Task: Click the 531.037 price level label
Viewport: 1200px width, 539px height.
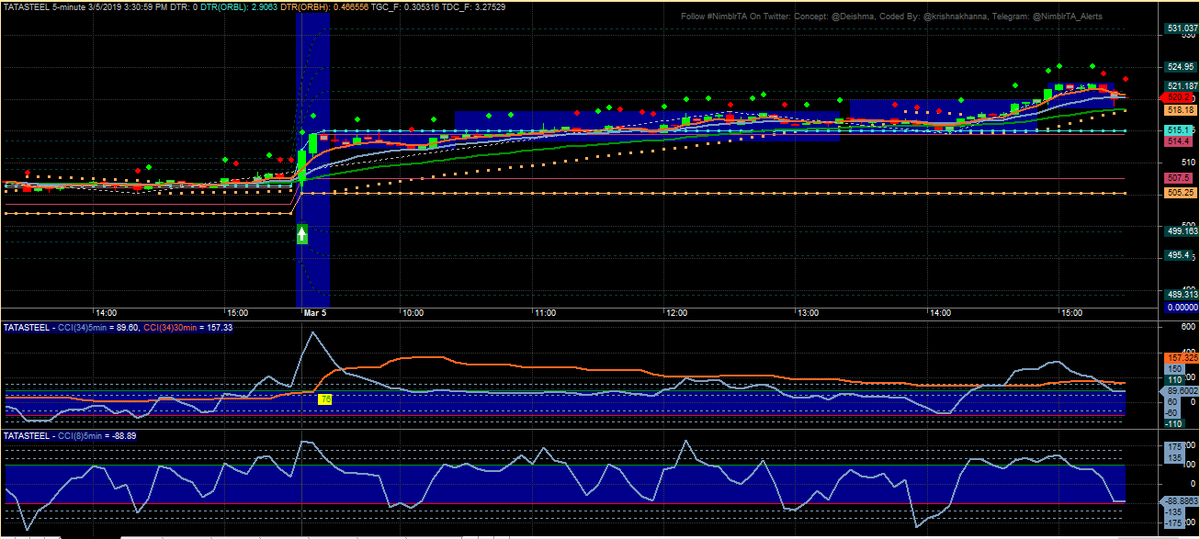Action: pos(1180,28)
